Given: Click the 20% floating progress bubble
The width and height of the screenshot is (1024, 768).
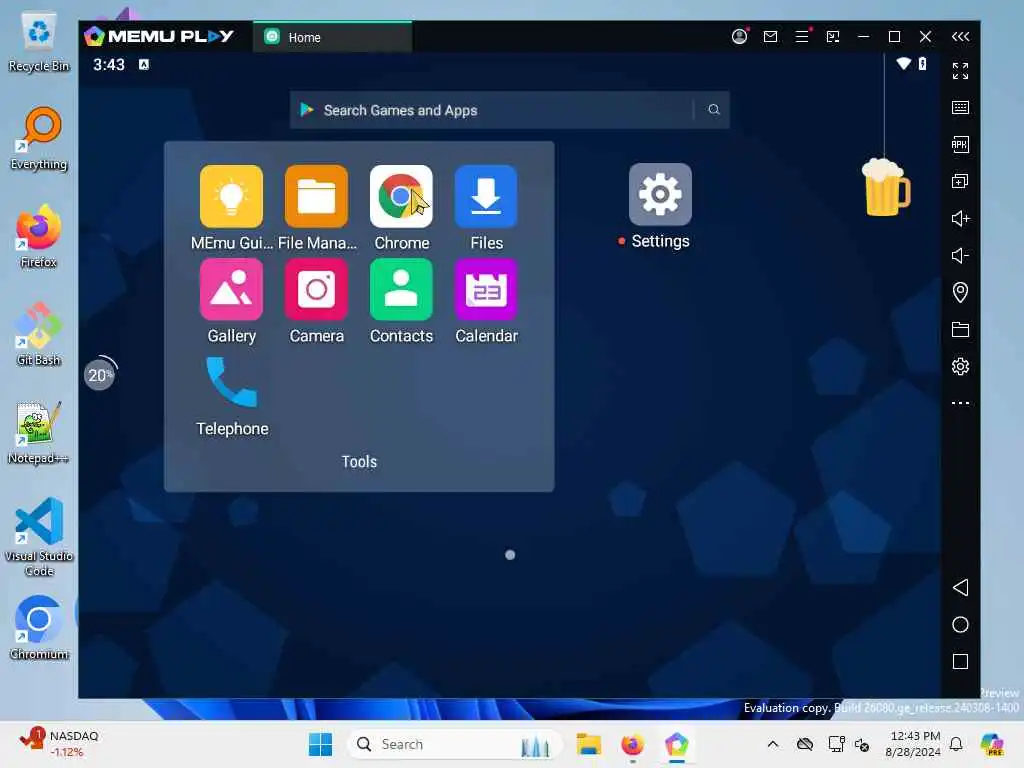Looking at the screenshot, I should tap(100, 375).
